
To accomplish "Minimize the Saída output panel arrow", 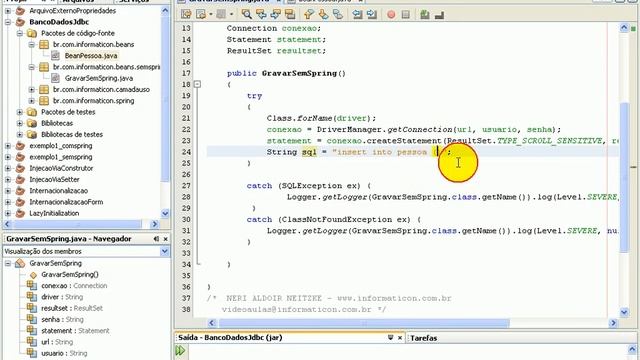I will 390,338.
